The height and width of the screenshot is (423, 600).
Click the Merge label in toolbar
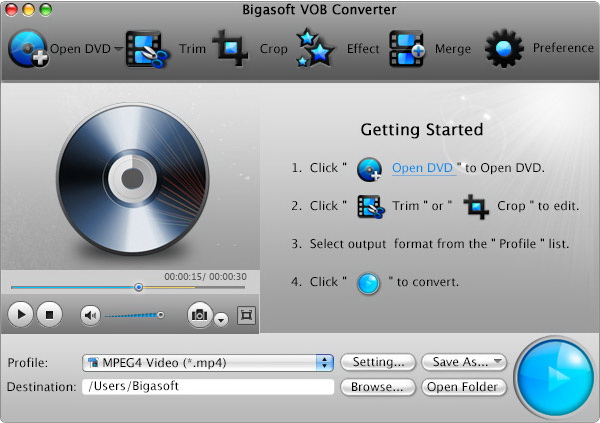[453, 49]
